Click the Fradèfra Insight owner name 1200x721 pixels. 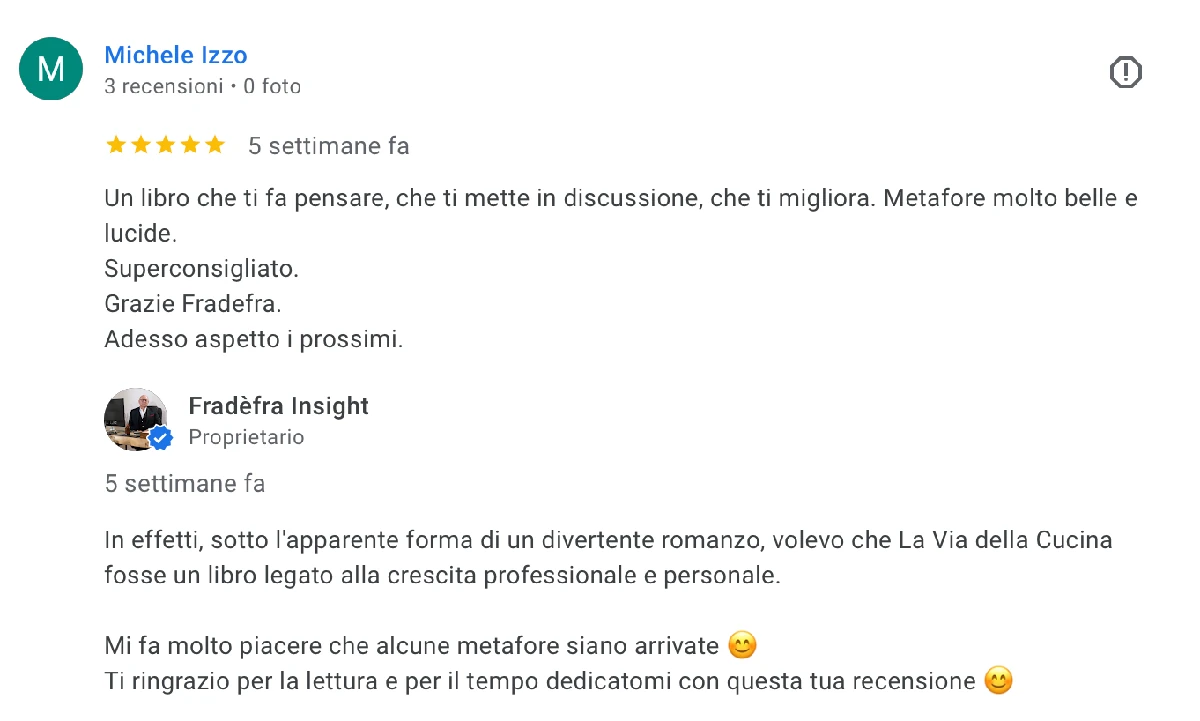[278, 406]
